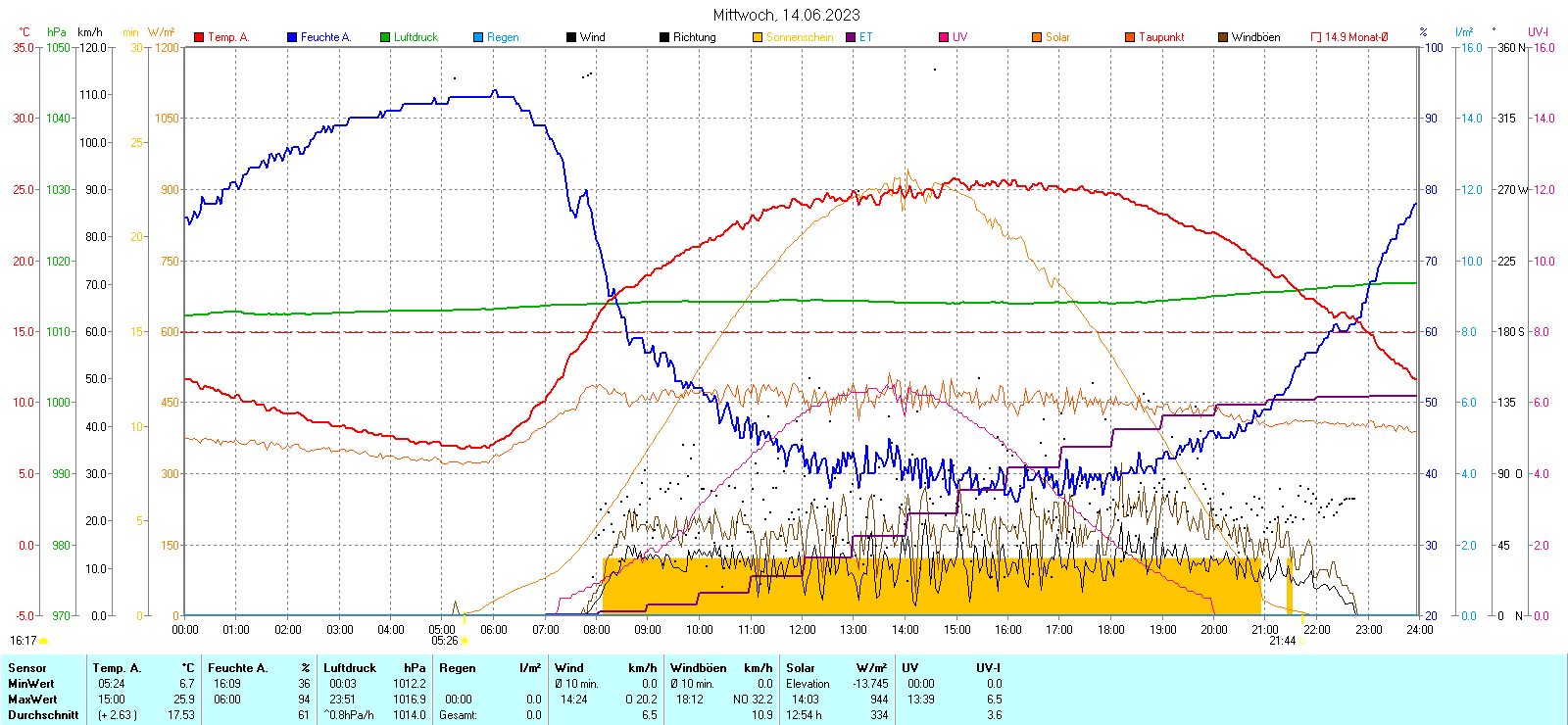Click the pink UV legend marker
Image resolution: width=1568 pixels, height=725 pixels.
pos(944,37)
